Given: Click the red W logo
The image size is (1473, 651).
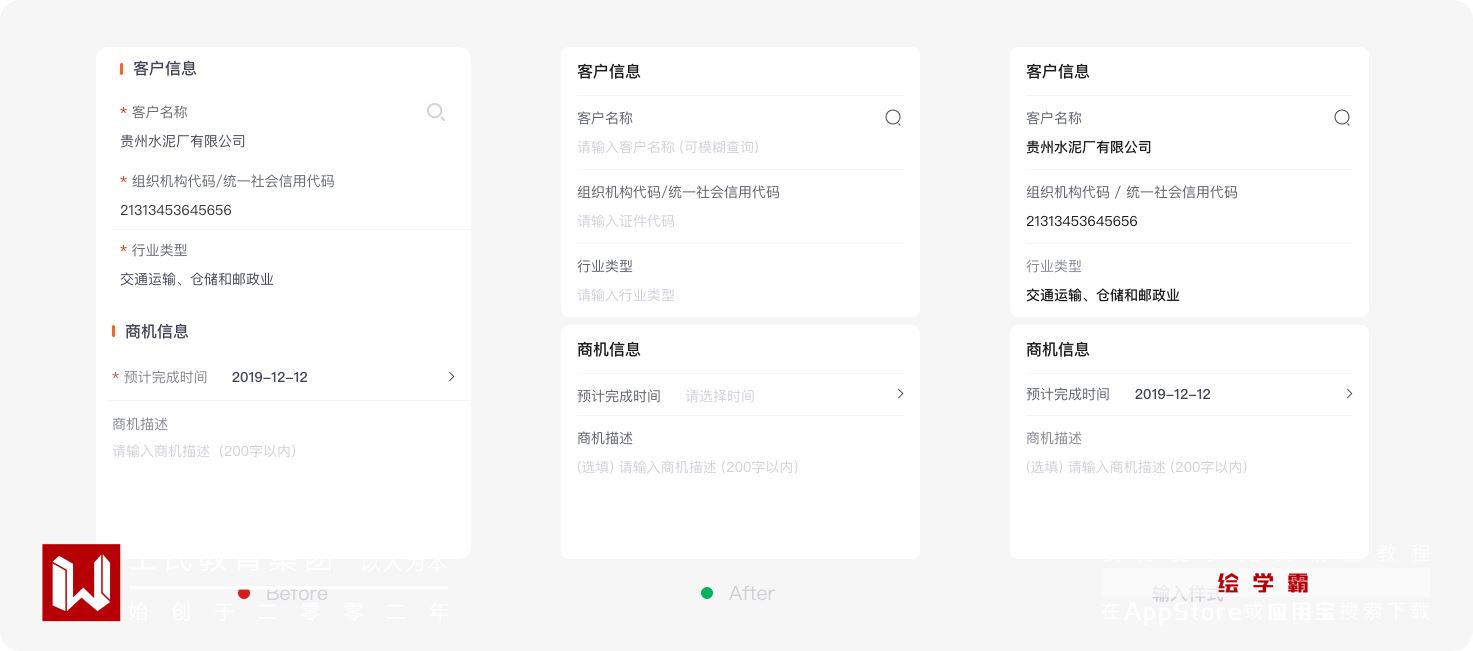Looking at the screenshot, I should tap(81, 582).
